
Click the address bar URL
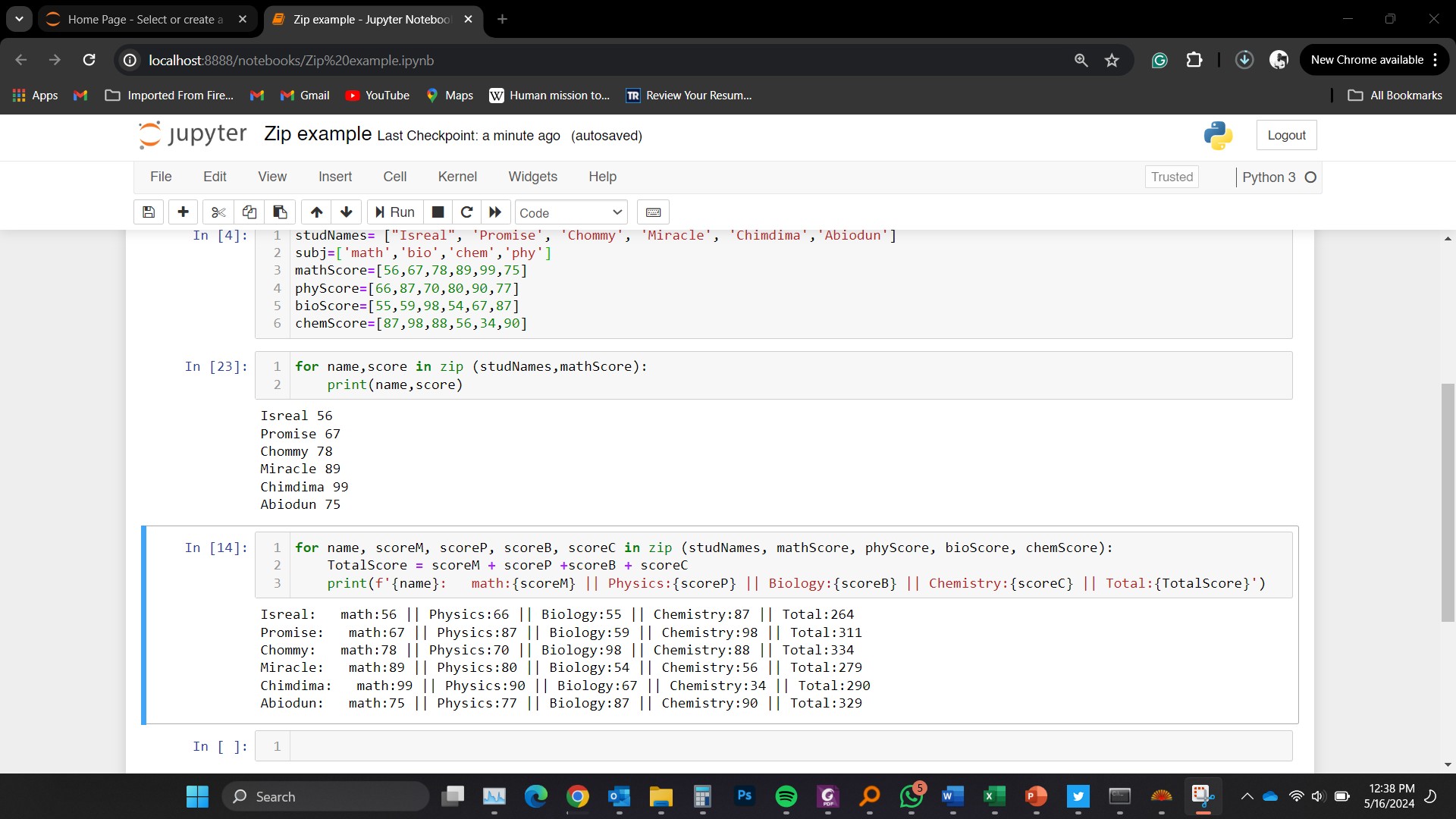click(291, 60)
